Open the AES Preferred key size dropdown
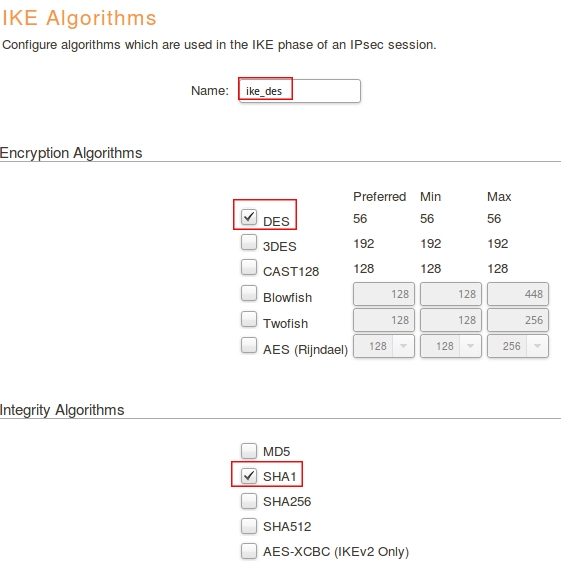This screenshot has height=566, width=561. click(x=384, y=346)
